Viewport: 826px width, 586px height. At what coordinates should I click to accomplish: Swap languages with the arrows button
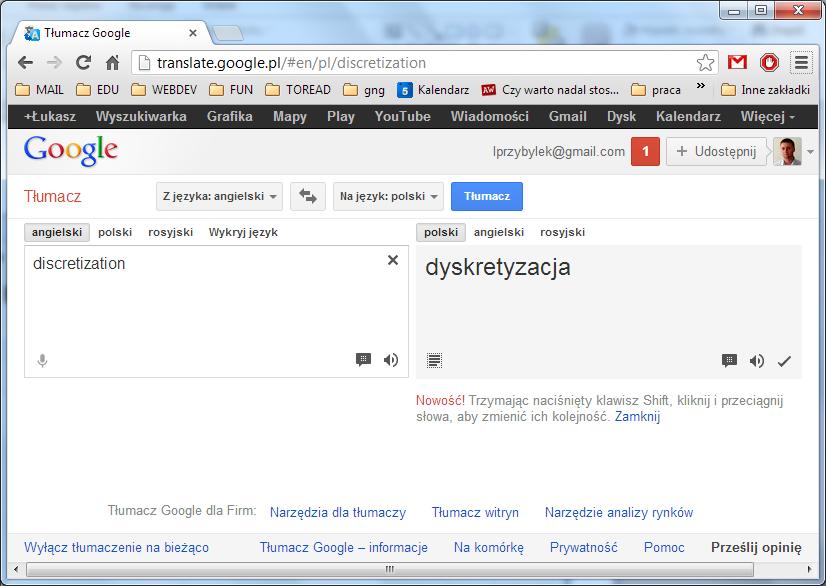[308, 197]
